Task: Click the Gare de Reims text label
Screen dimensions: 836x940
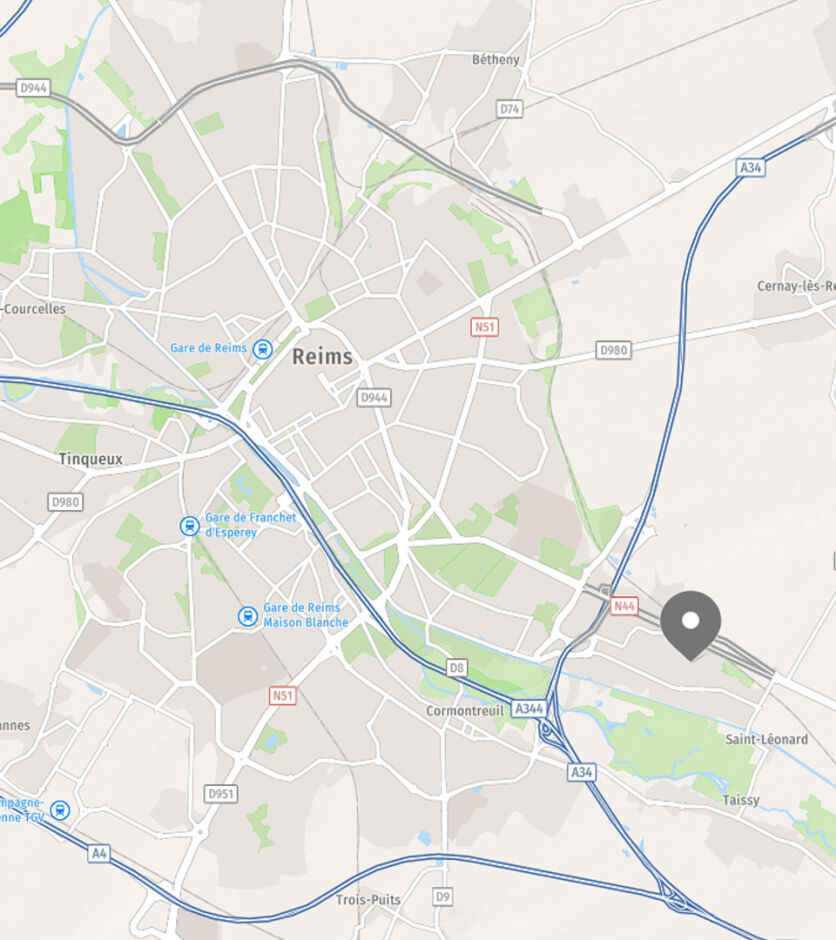Action: (209, 348)
